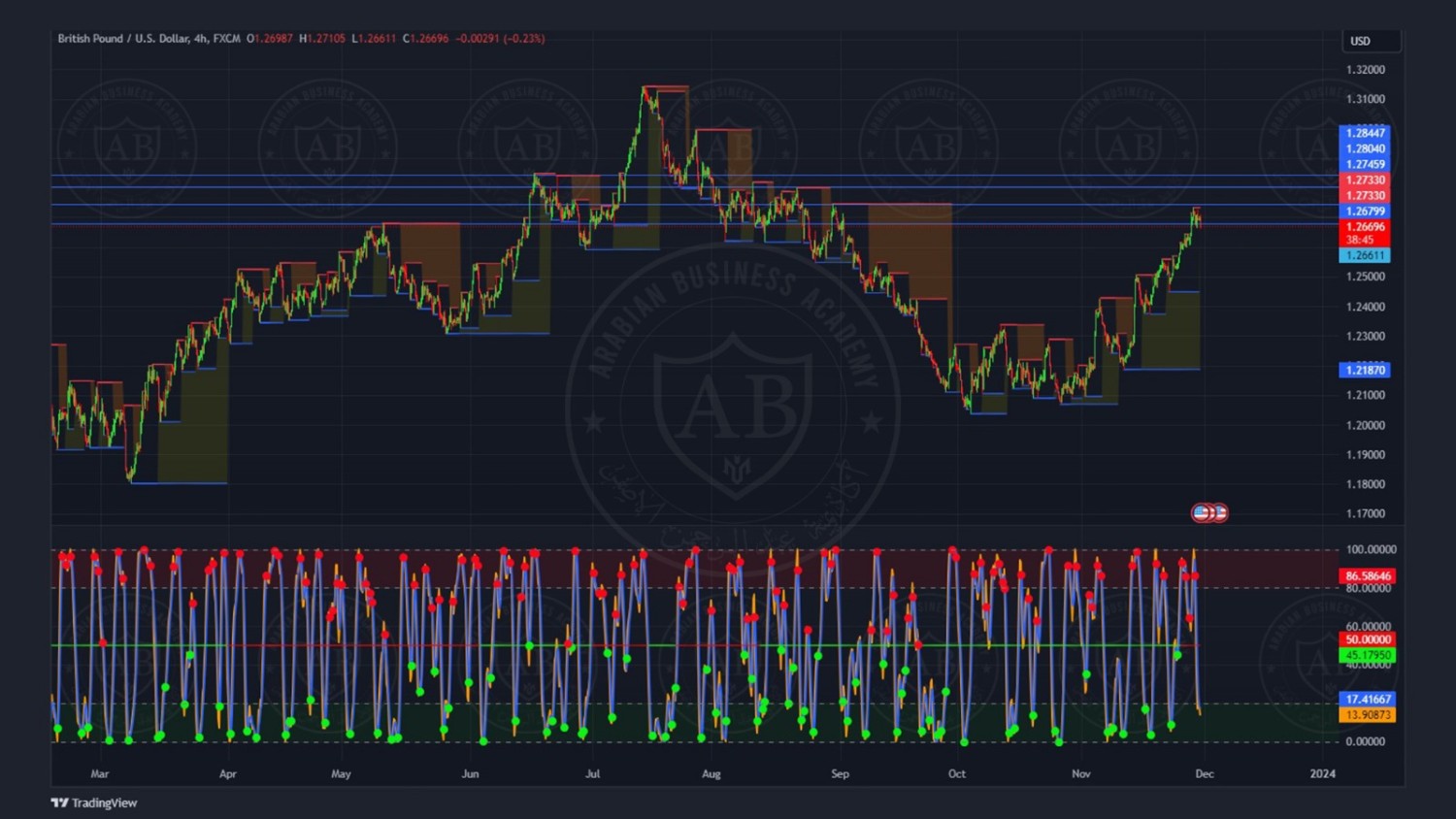Select the light blue 1.26611 price label
Viewport: 1456px width, 819px height.
[x=1365, y=255]
